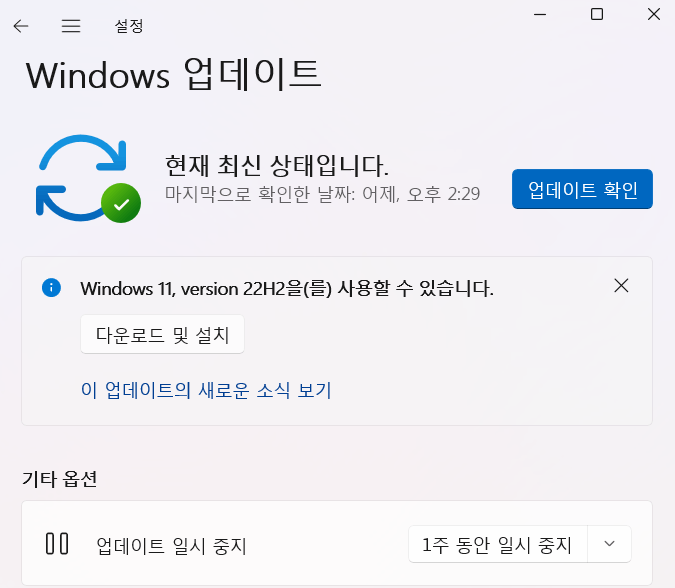The image size is (675, 588).
Task: Click the 업데이트 확인 button
Action: [x=582, y=189]
